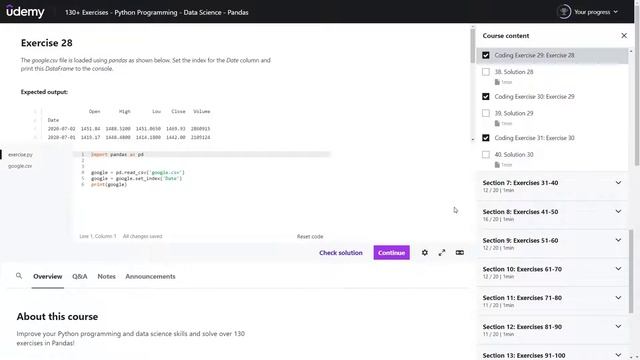
Task: Expand Section 13: Exercises 91-100
Action: pyautogui.click(x=552, y=353)
